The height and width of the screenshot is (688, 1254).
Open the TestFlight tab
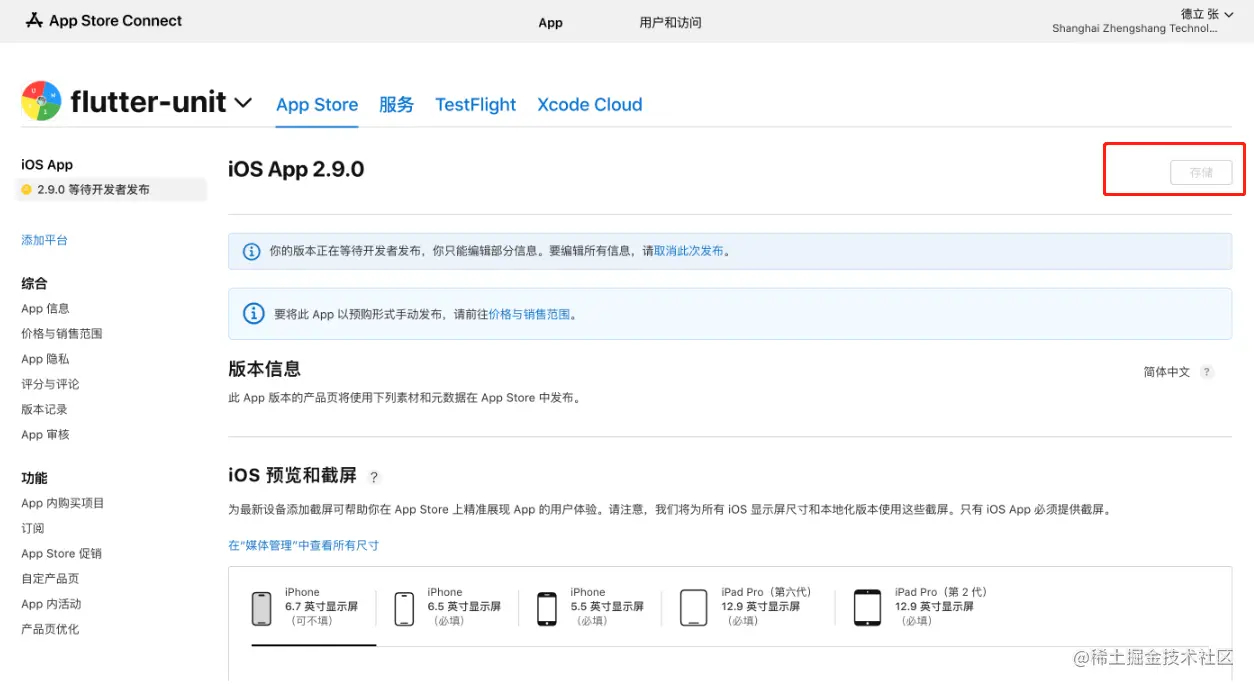[476, 105]
